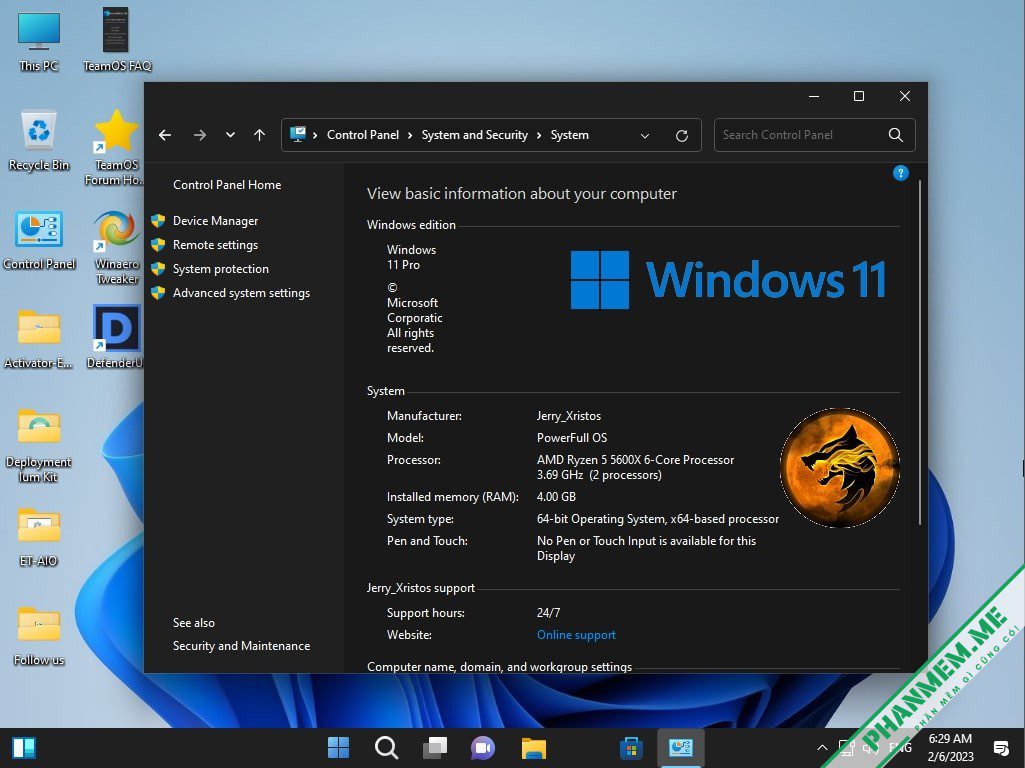Launch DefenderUI desktop shortcut

pyautogui.click(x=116, y=336)
